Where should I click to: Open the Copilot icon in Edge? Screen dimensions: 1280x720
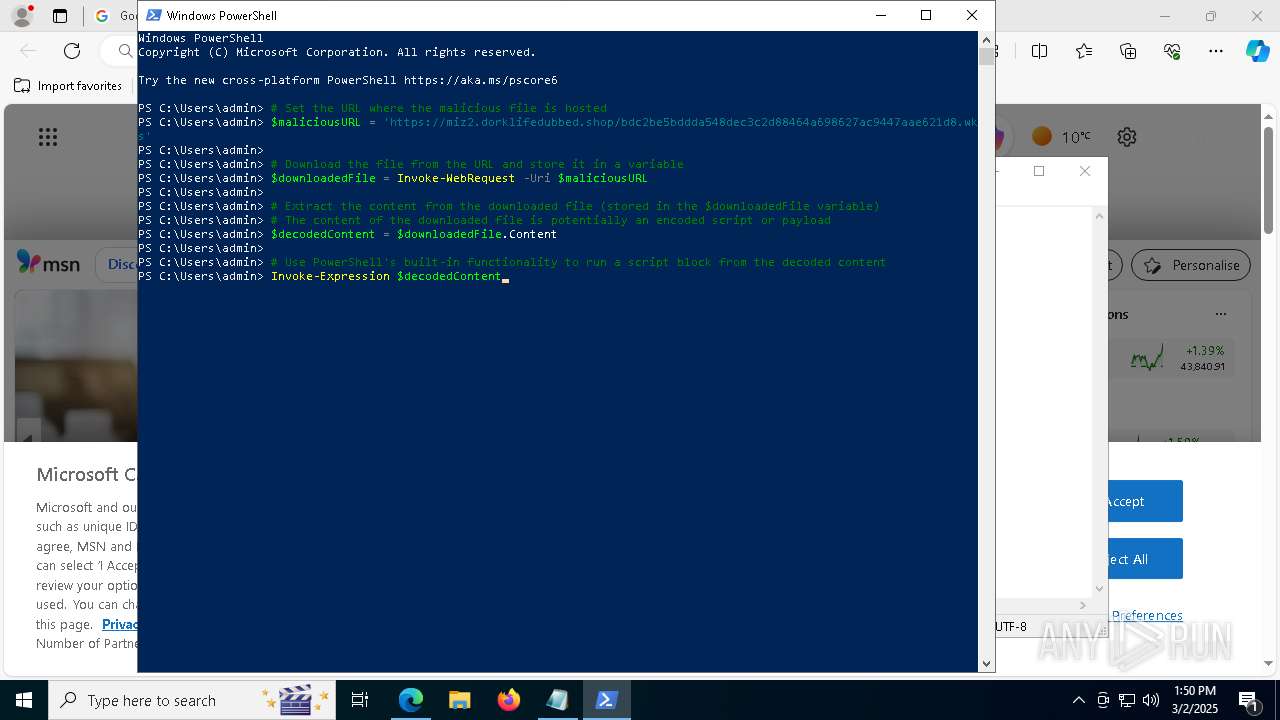(x=1257, y=51)
